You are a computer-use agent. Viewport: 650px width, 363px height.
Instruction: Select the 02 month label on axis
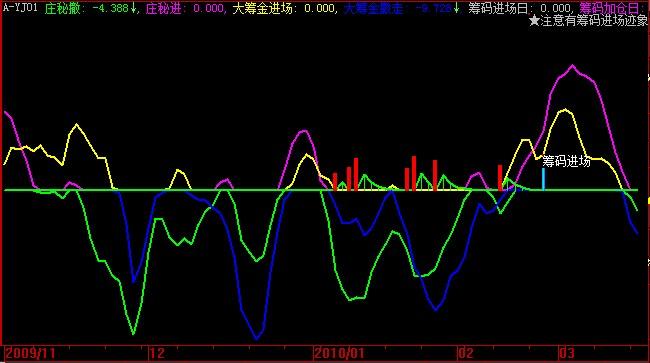(465, 353)
